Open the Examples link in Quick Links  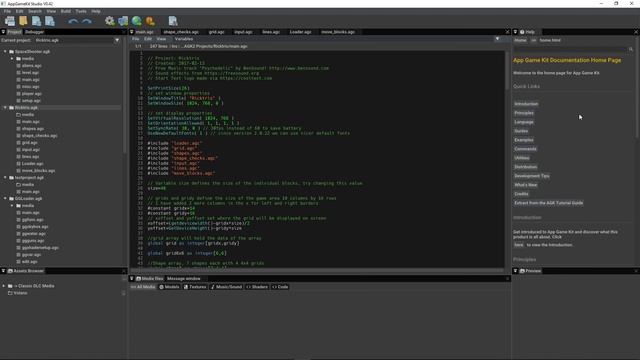coord(524,140)
